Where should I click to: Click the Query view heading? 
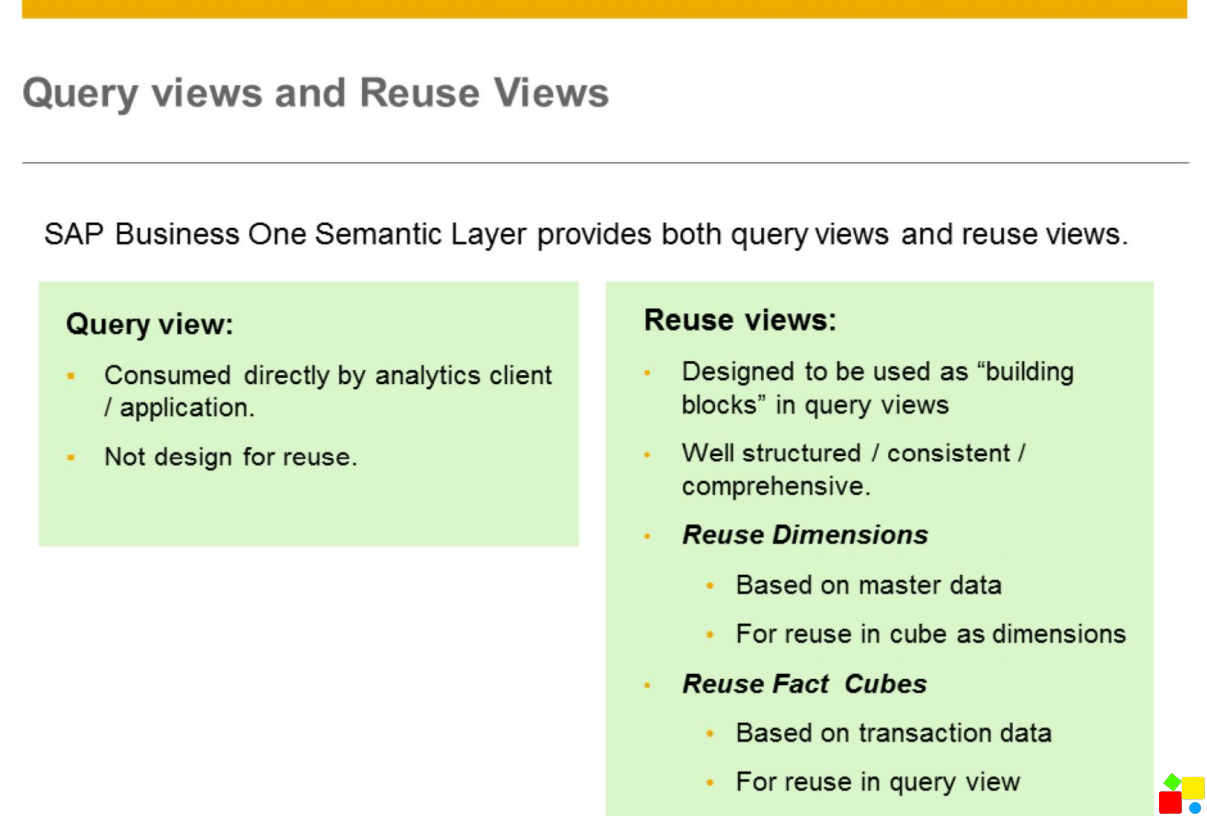coord(148,324)
